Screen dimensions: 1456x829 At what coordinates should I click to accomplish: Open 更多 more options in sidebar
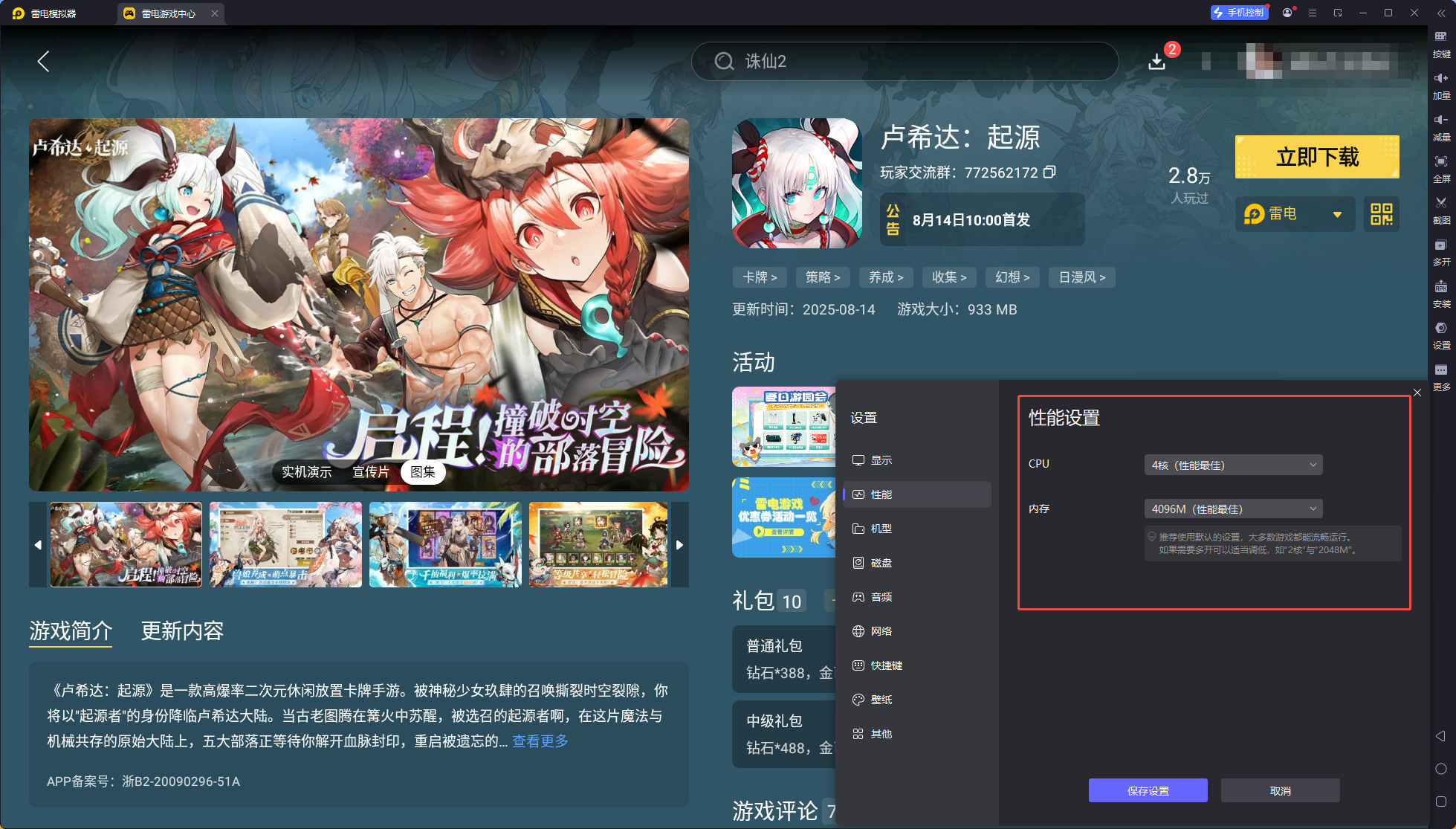(1441, 377)
